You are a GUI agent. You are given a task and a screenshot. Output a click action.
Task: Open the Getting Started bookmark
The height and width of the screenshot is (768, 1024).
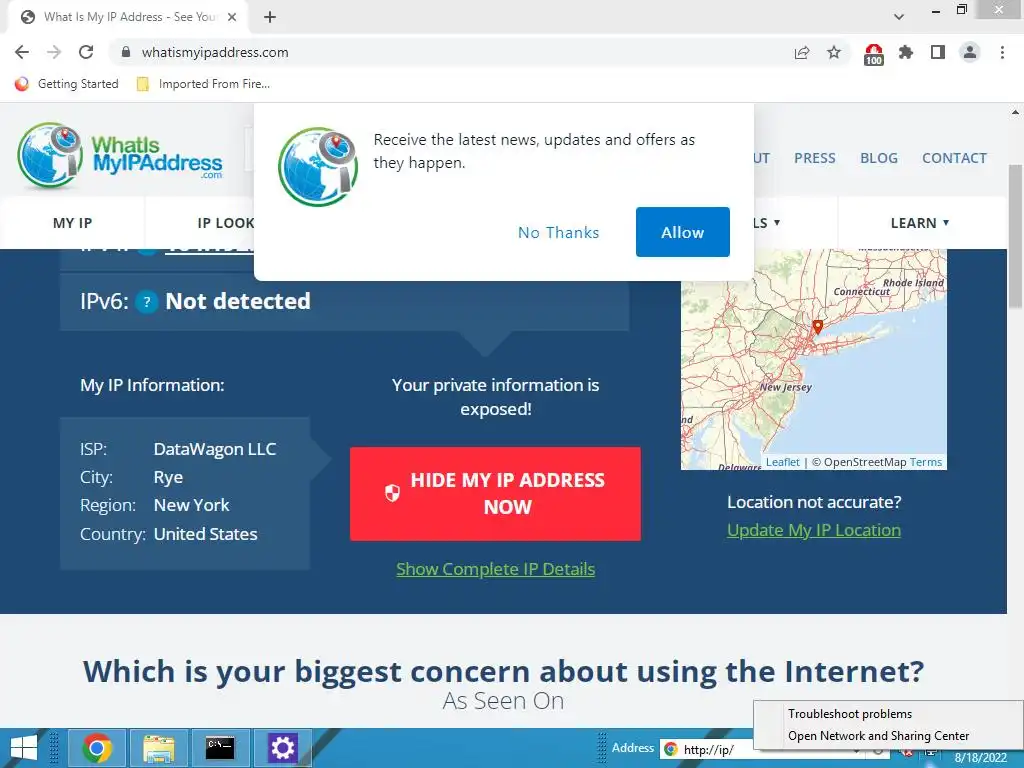pos(67,84)
